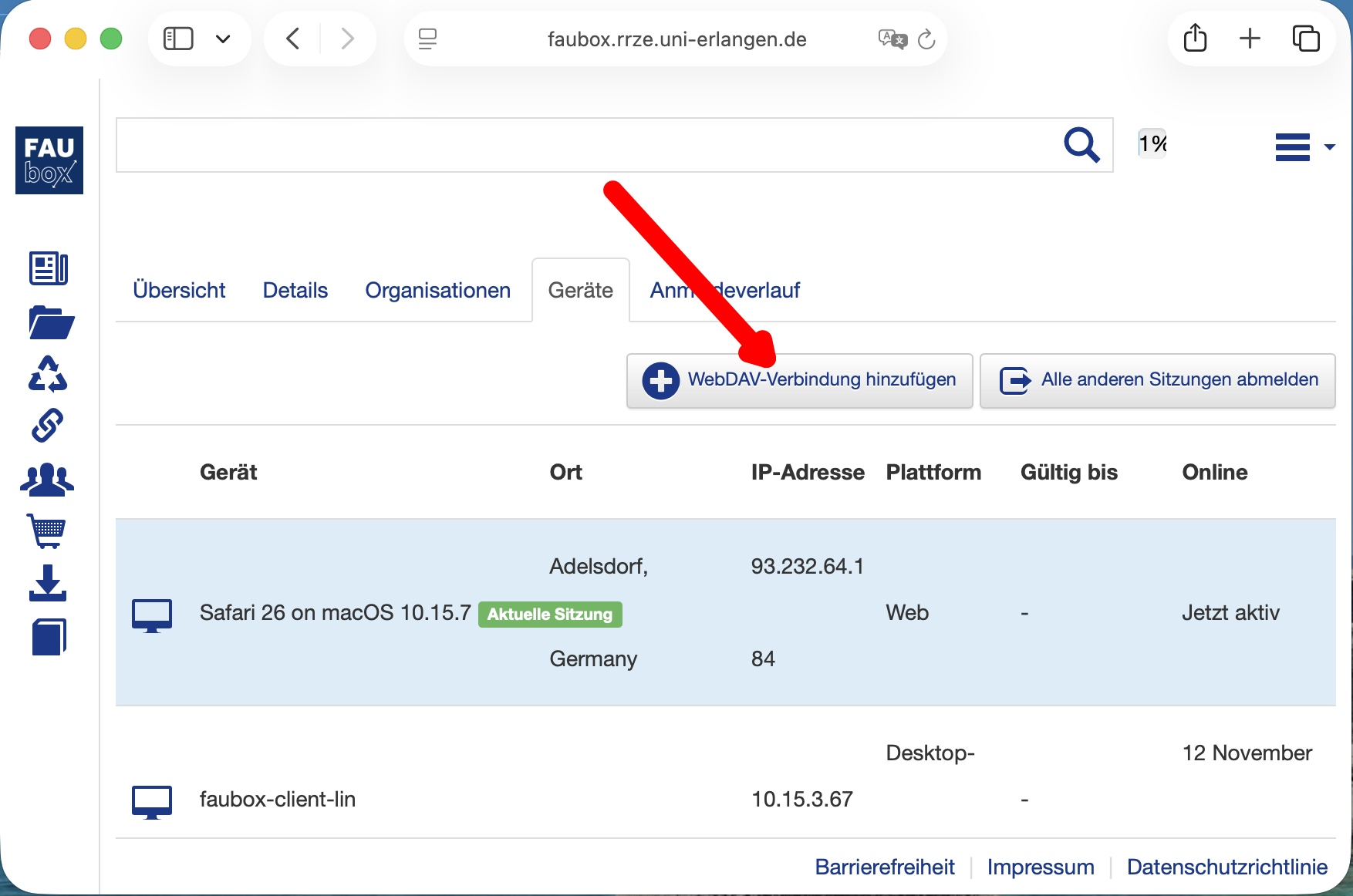Screen dimensions: 1353x896
Task: Open the groups people sidebar icon
Action: (47, 479)
